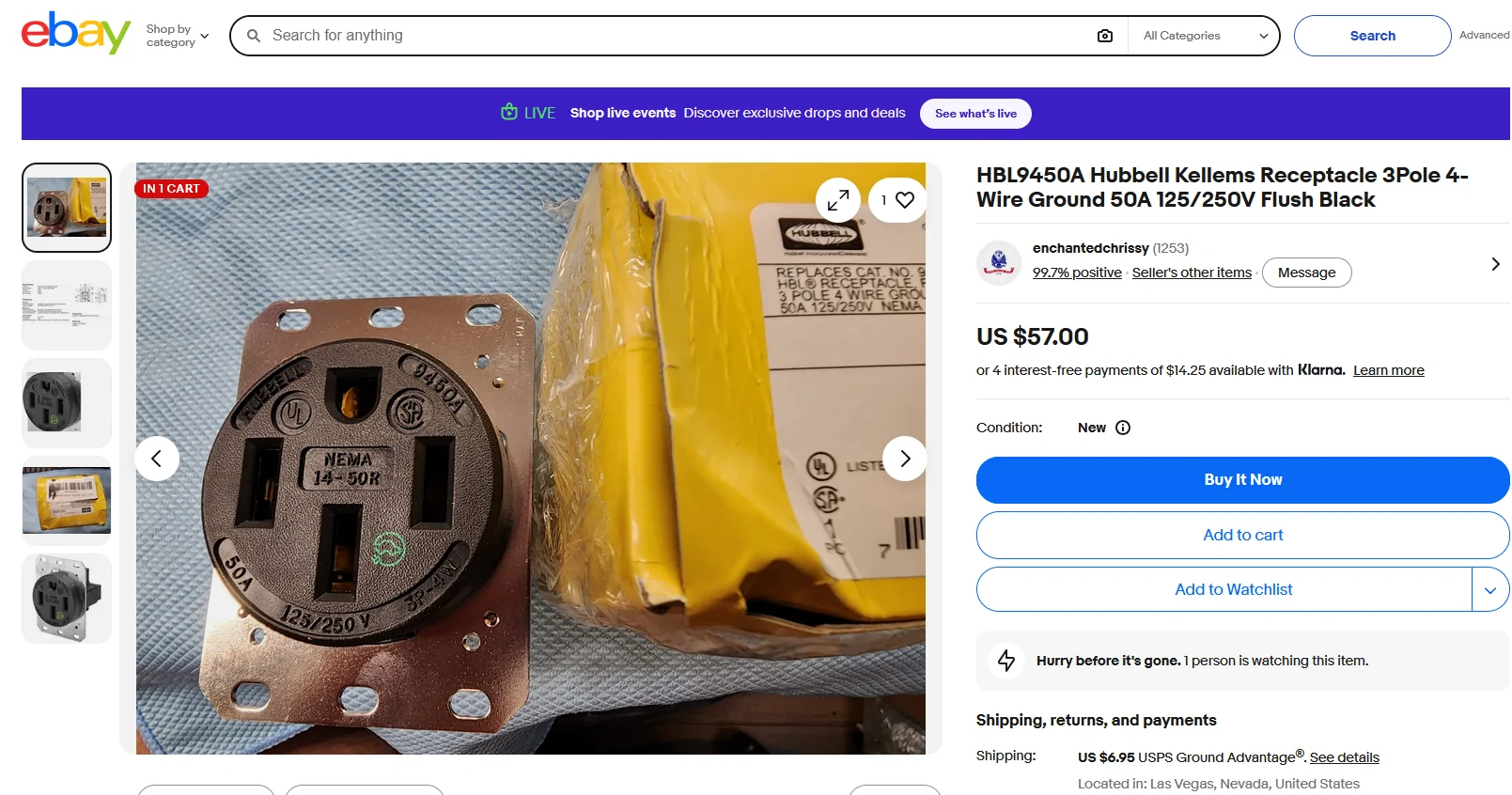Click the LIVE shopping bag icon
Screen dimensions: 1512x795
tap(509, 112)
